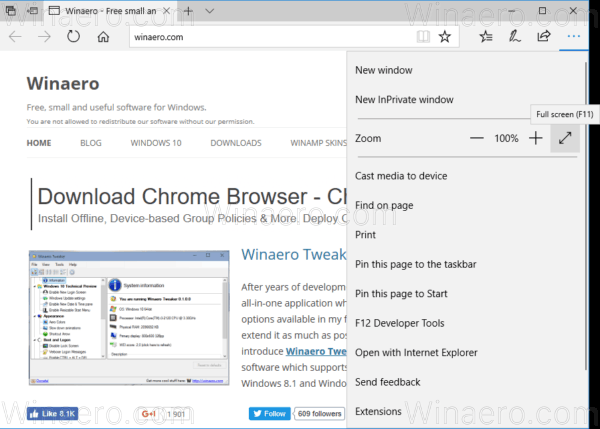Add page to favorites star

coord(445,37)
